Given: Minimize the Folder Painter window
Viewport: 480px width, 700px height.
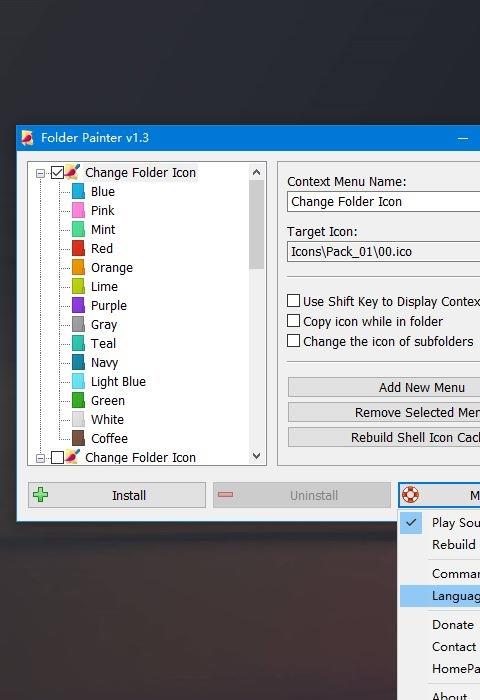Looking at the screenshot, I should (x=463, y=138).
